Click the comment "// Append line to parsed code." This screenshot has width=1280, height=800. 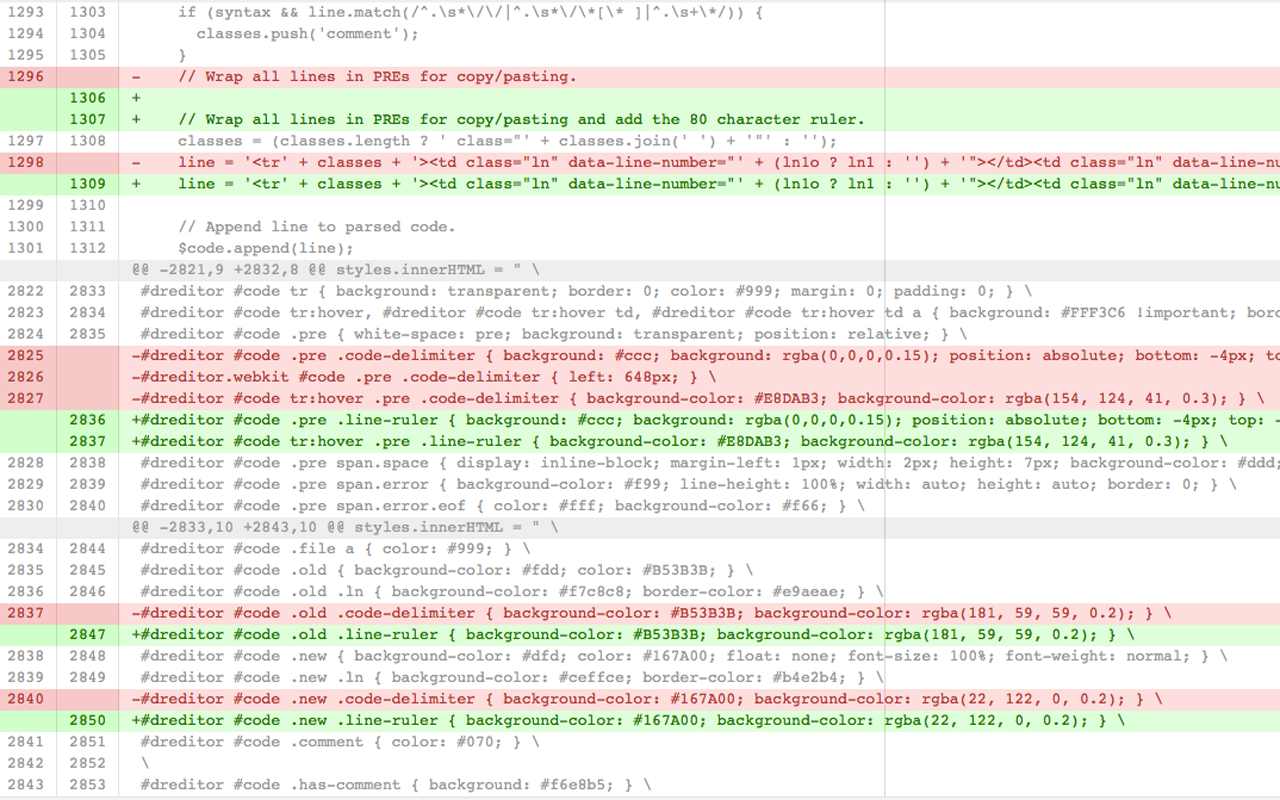(x=316, y=226)
